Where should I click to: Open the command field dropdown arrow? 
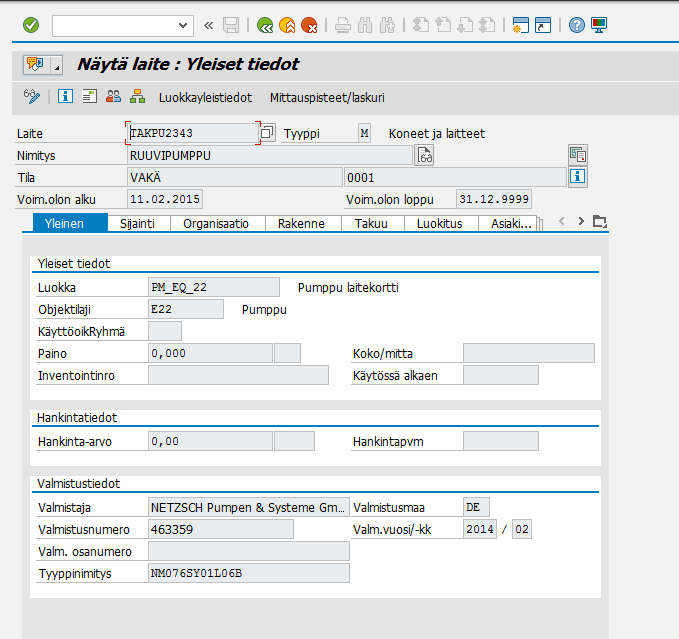(x=183, y=26)
